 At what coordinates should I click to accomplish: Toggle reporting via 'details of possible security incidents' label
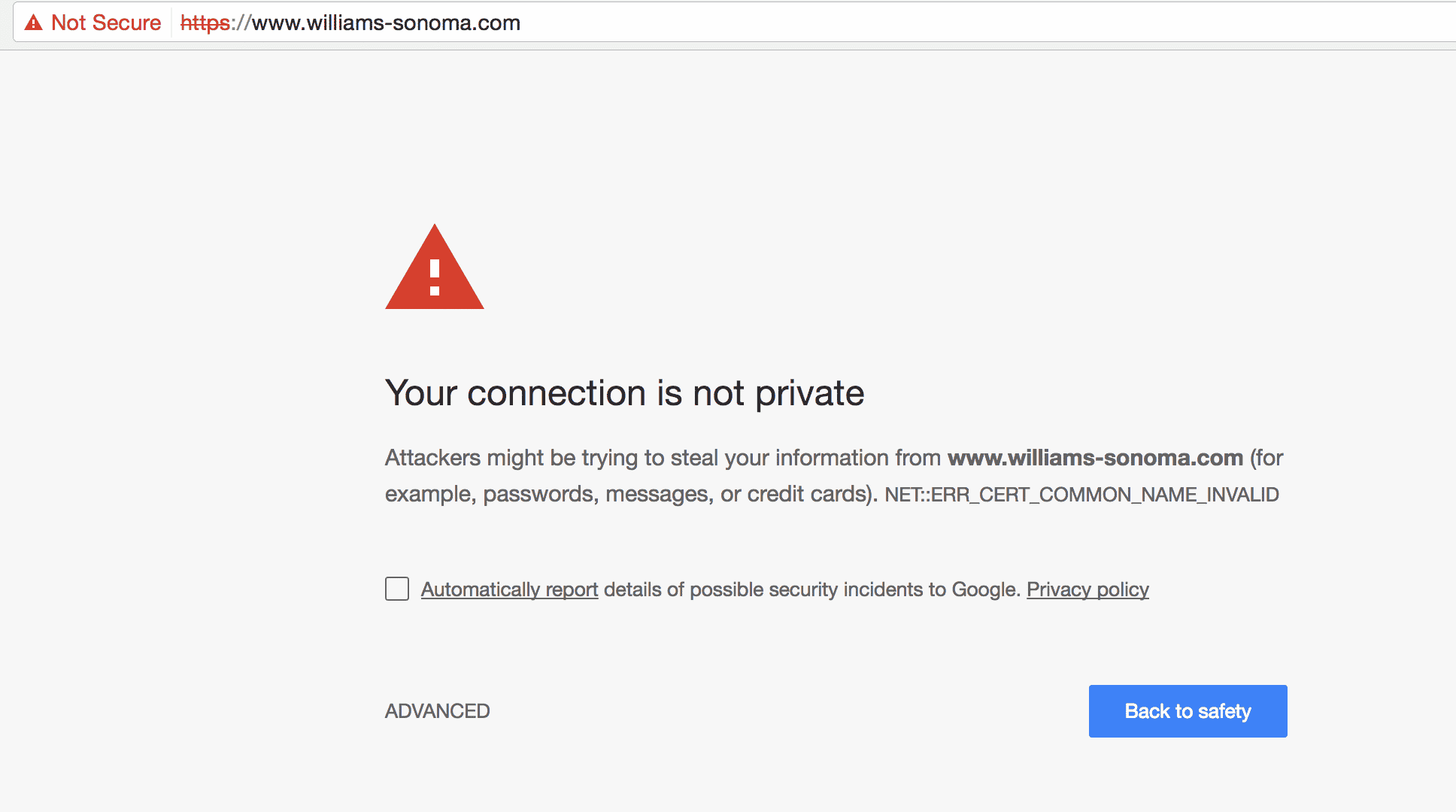tap(812, 589)
